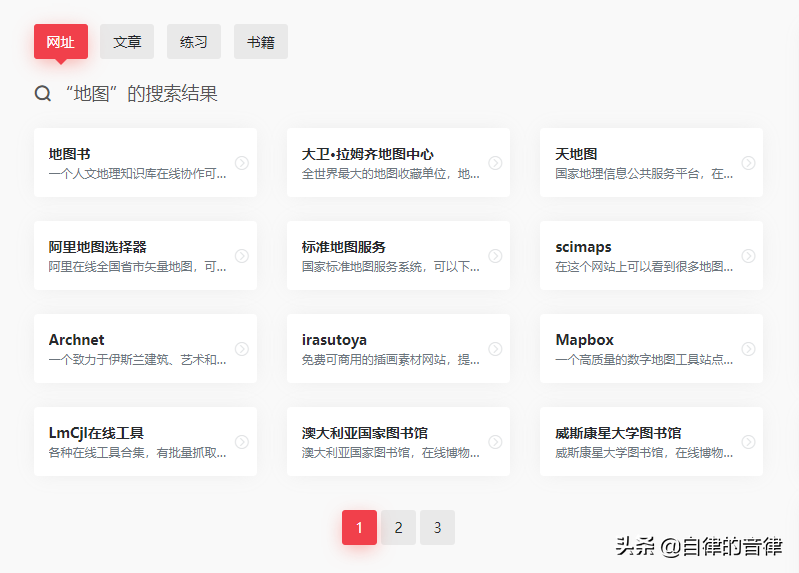Open the Archnet title link
Screen dimensions: 799x573
tap(76, 340)
